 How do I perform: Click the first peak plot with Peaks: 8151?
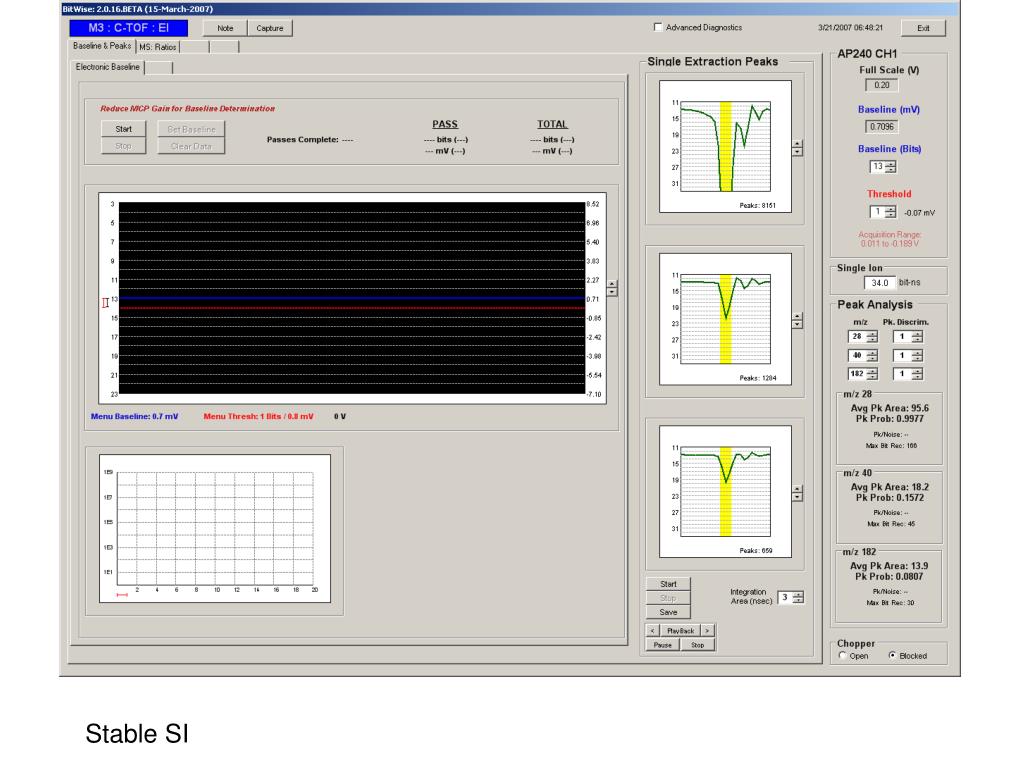pyautogui.click(x=725, y=146)
